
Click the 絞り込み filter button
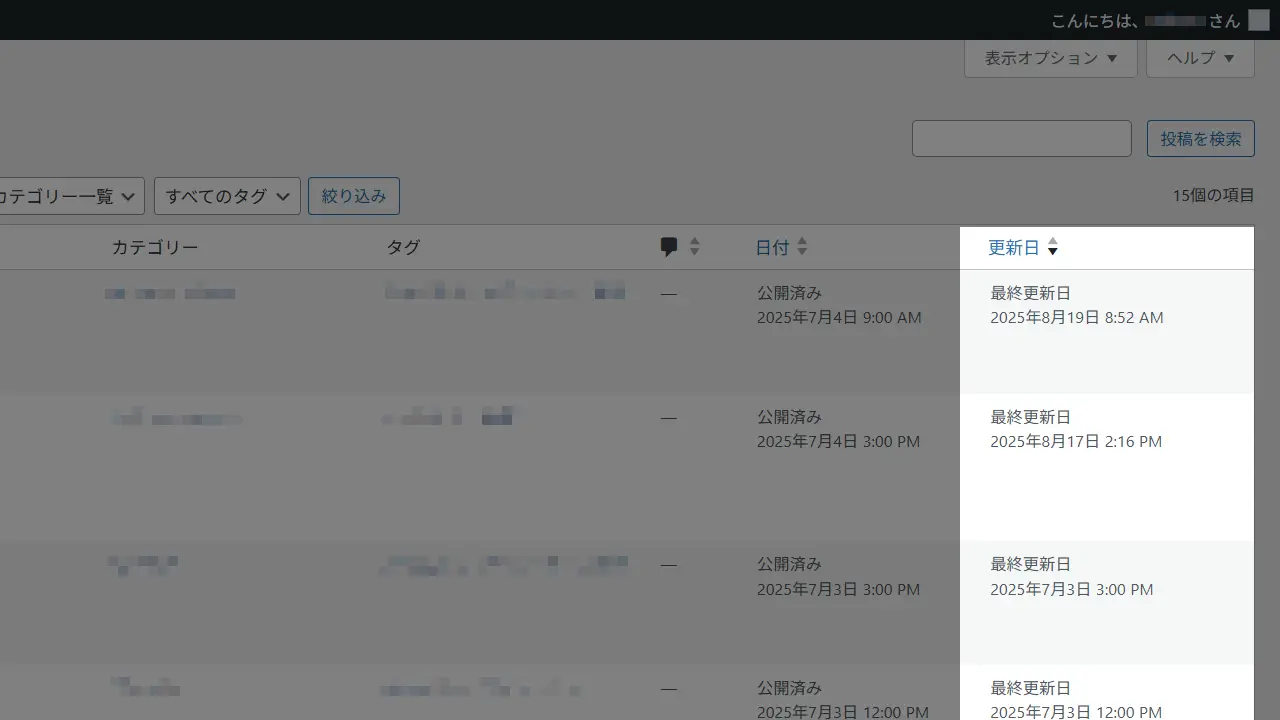pyautogui.click(x=354, y=196)
